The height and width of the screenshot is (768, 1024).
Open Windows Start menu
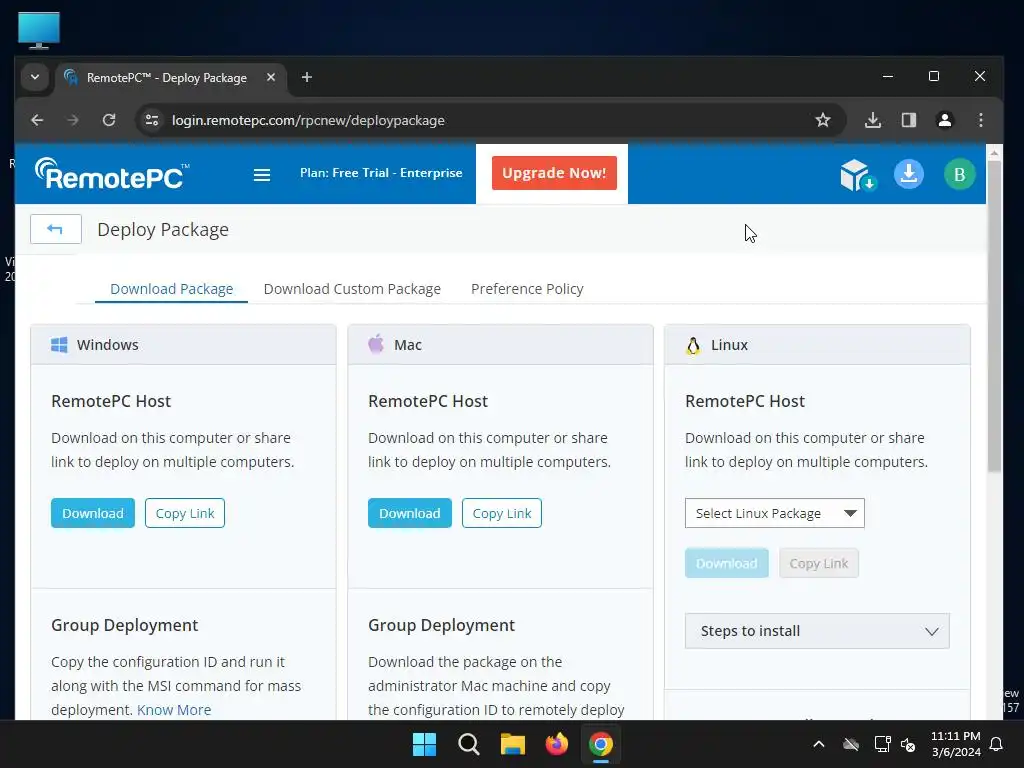[x=424, y=744]
